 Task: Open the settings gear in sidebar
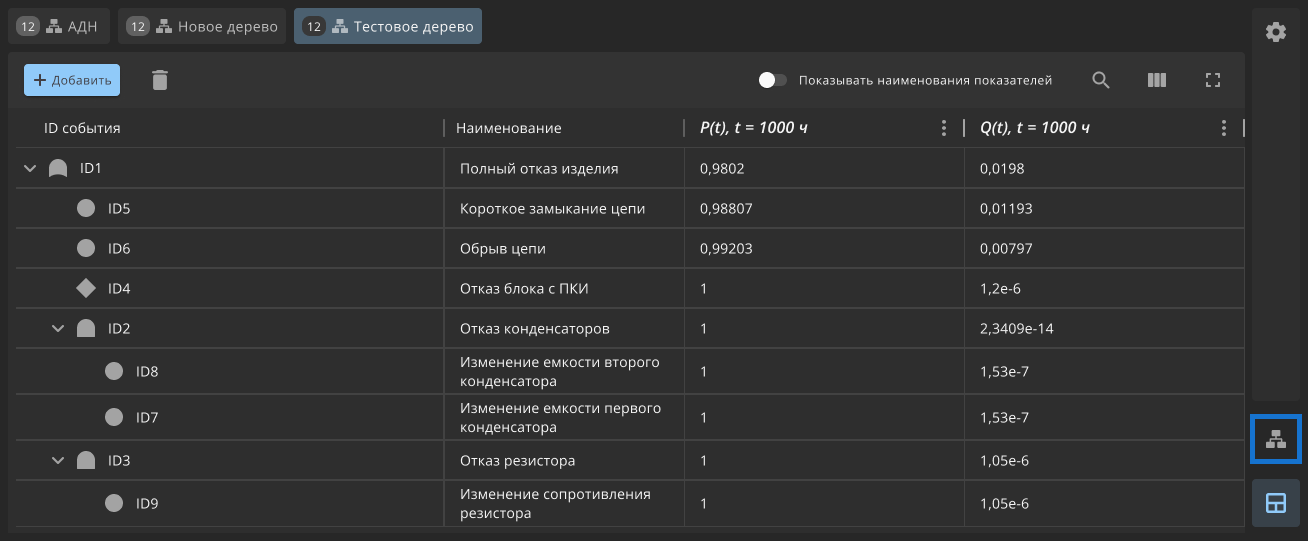(1276, 32)
